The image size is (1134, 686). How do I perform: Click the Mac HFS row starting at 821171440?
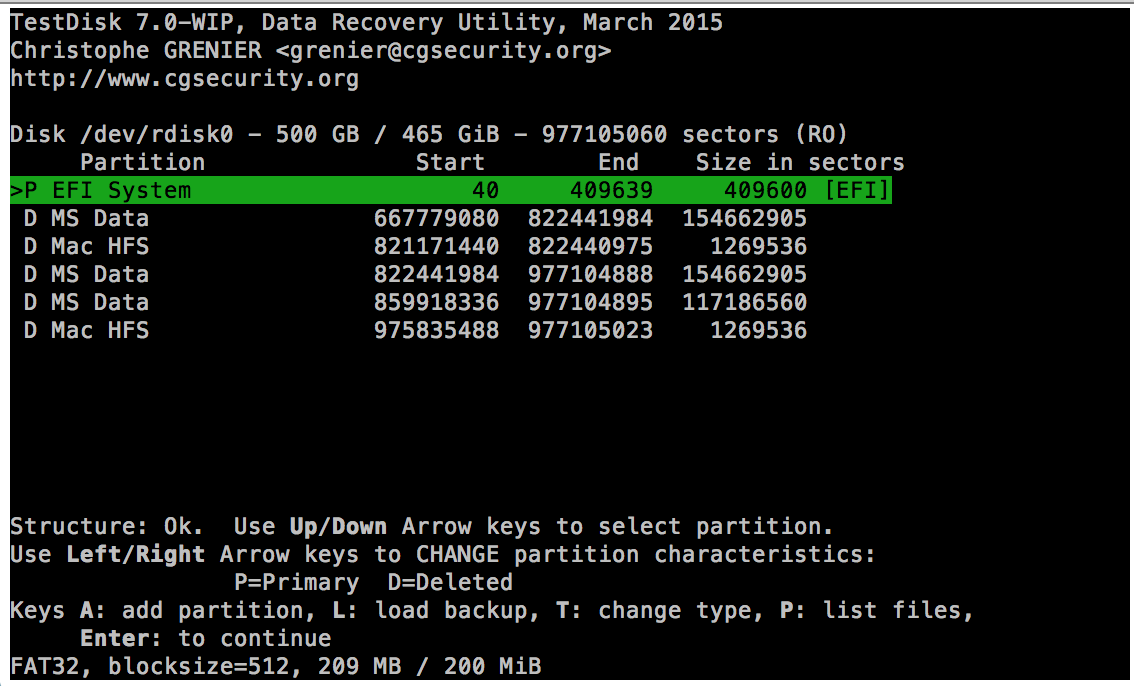click(x=415, y=246)
